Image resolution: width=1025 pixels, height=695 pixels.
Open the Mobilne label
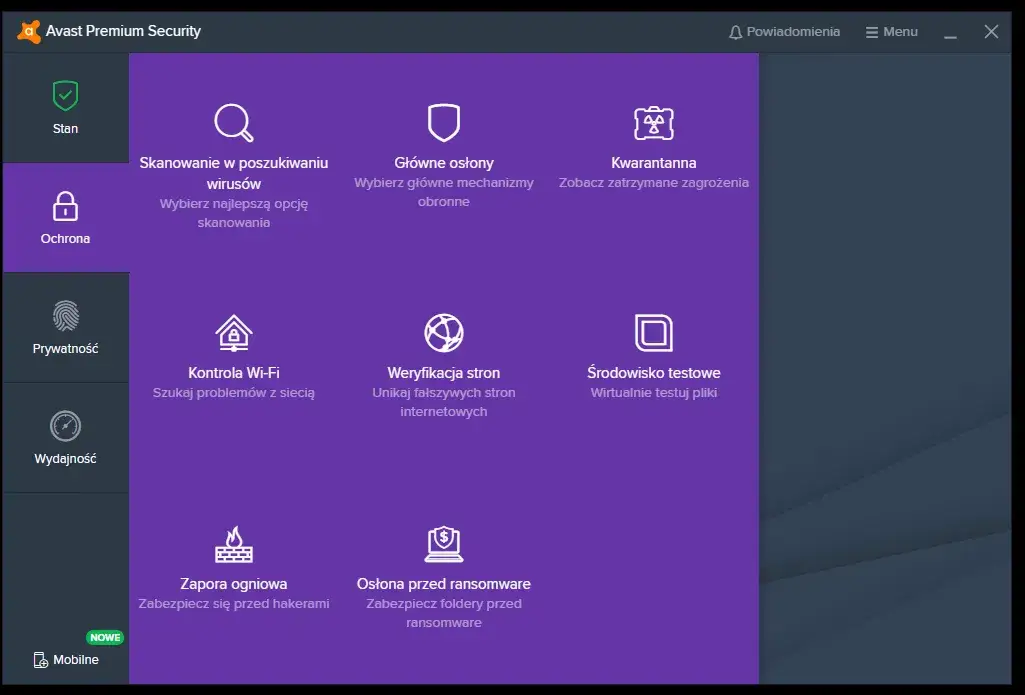(76, 660)
